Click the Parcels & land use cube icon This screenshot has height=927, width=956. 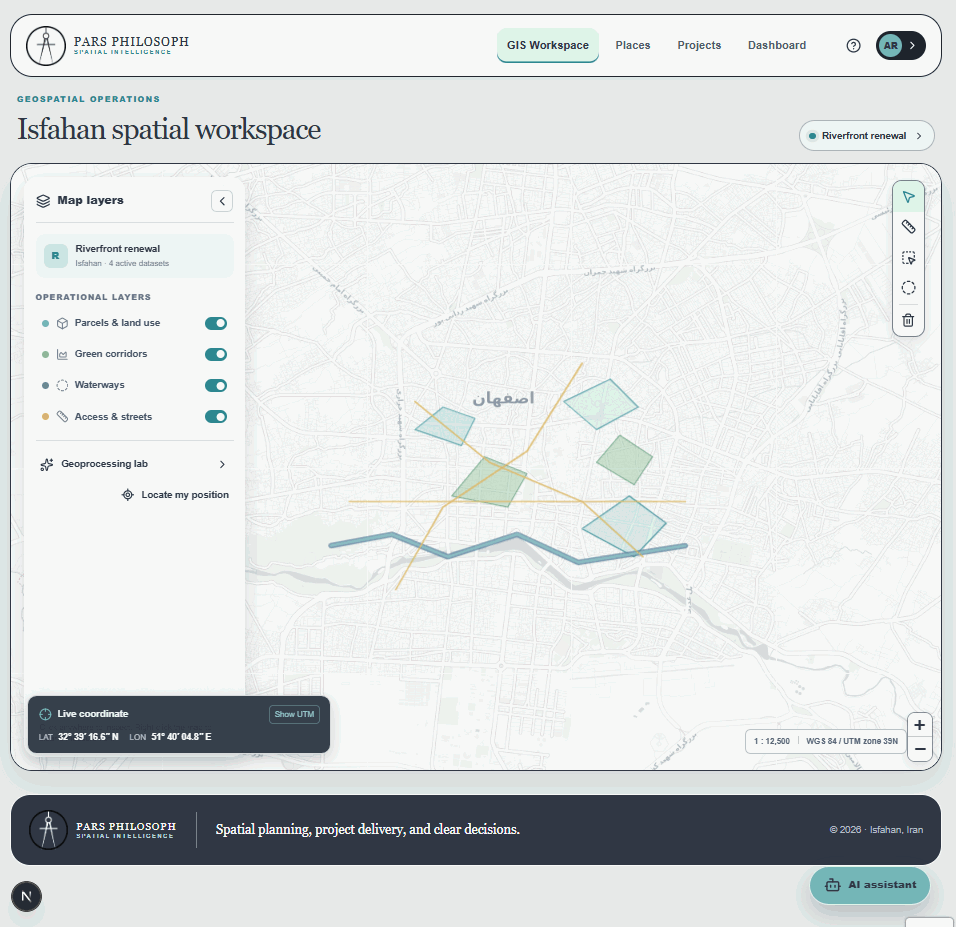(62, 323)
